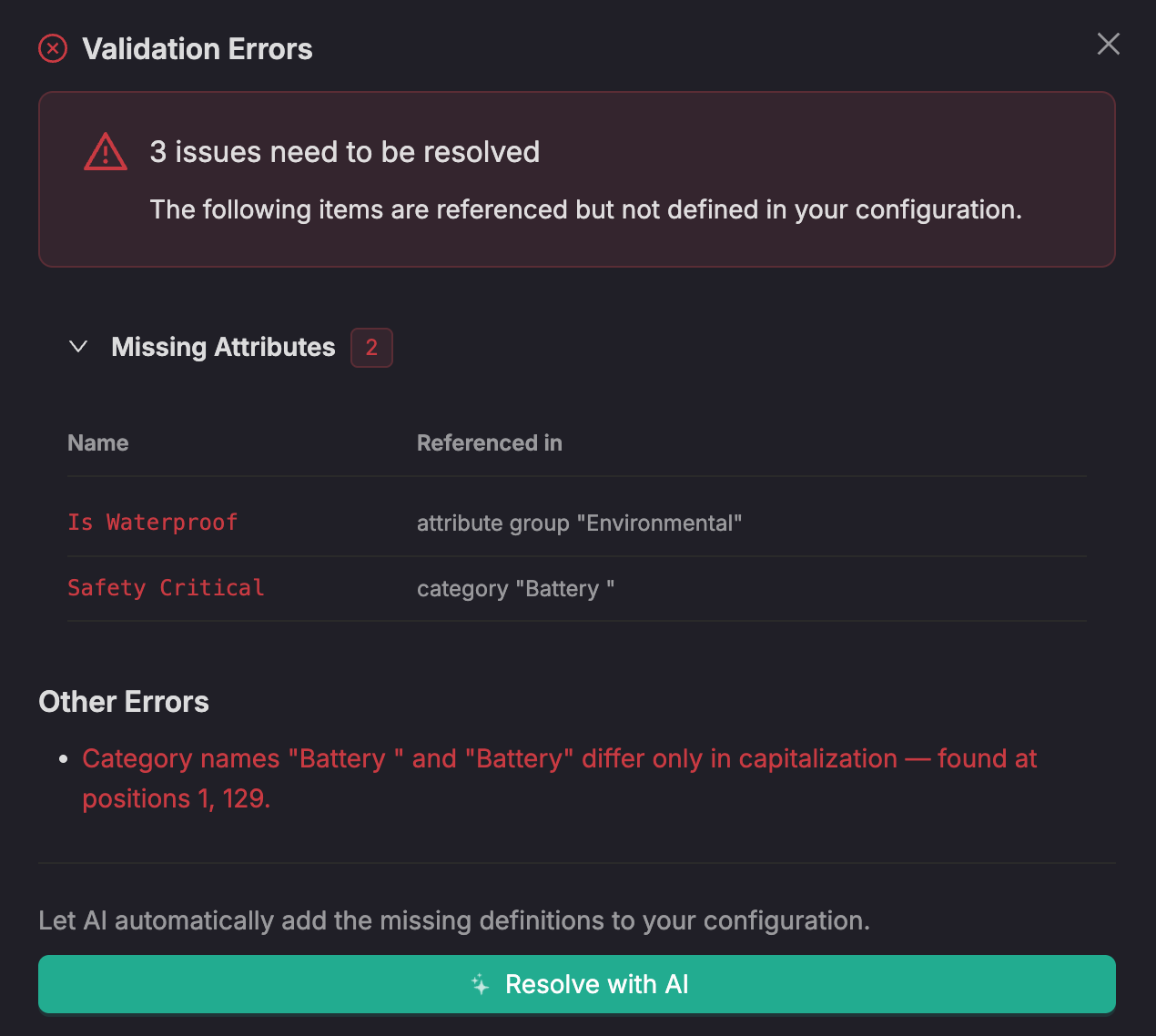The image size is (1156, 1036).
Task: Click the Missing Attributes section heading
Action: click(223, 347)
